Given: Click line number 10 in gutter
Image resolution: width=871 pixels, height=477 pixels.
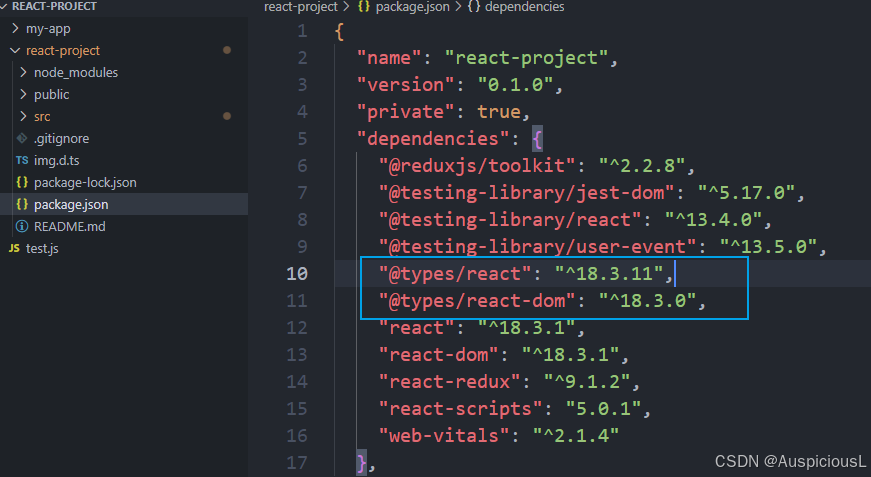Looking at the screenshot, I should [x=297, y=273].
